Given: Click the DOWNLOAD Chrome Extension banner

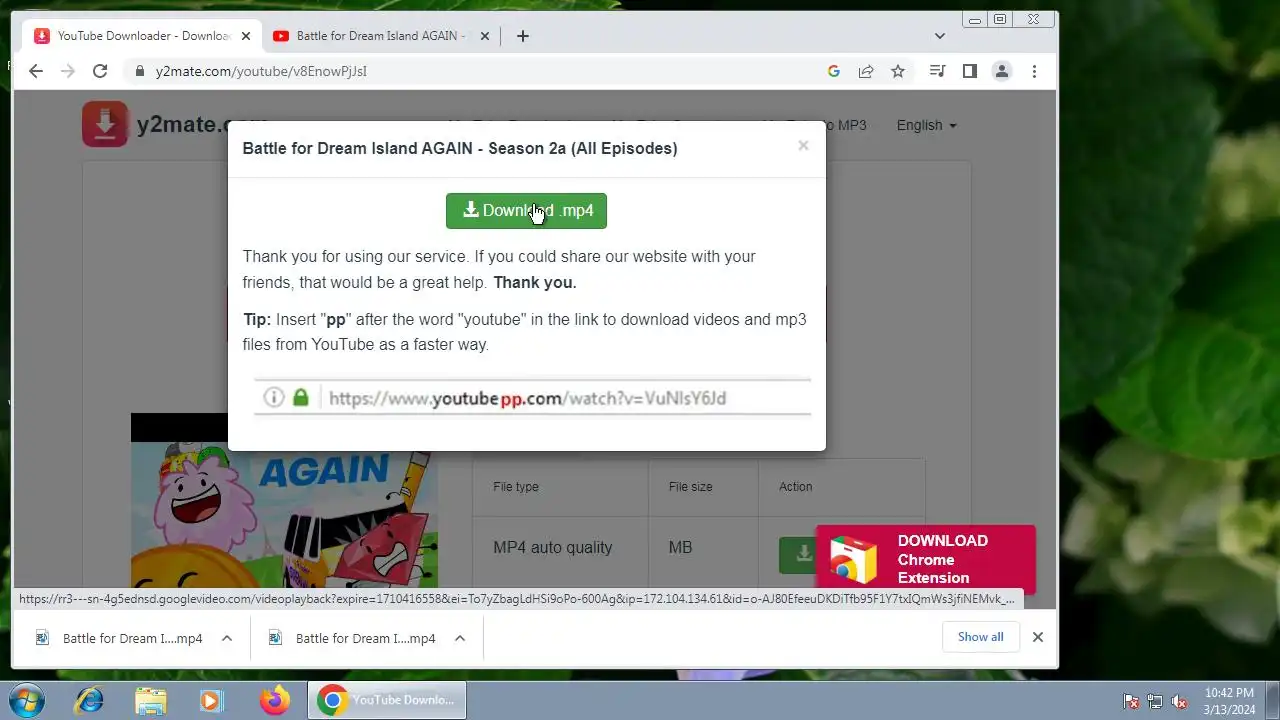Looking at the screenshot, I should point(926,559).
